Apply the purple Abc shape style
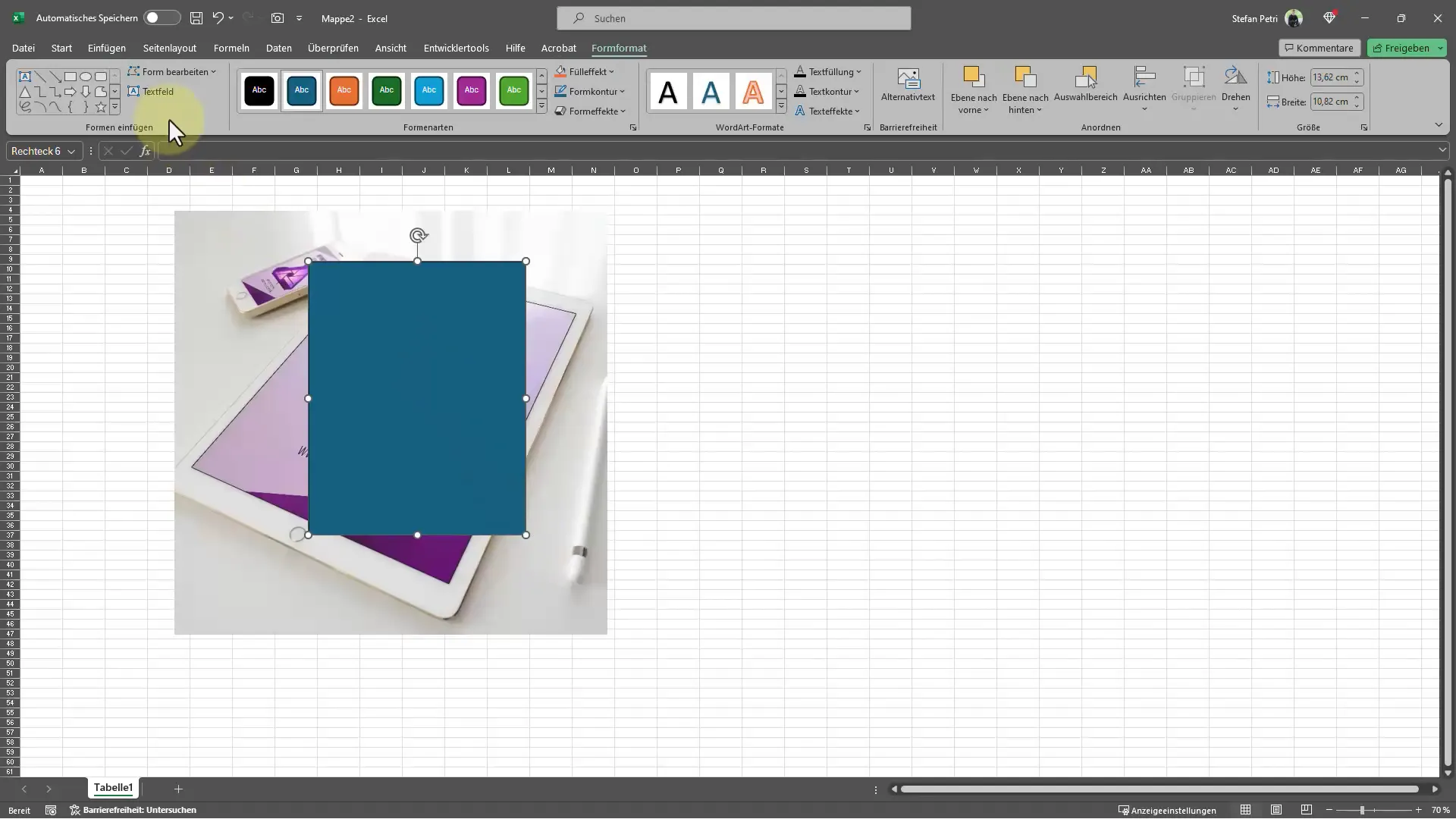 click(x=472, y=90)
